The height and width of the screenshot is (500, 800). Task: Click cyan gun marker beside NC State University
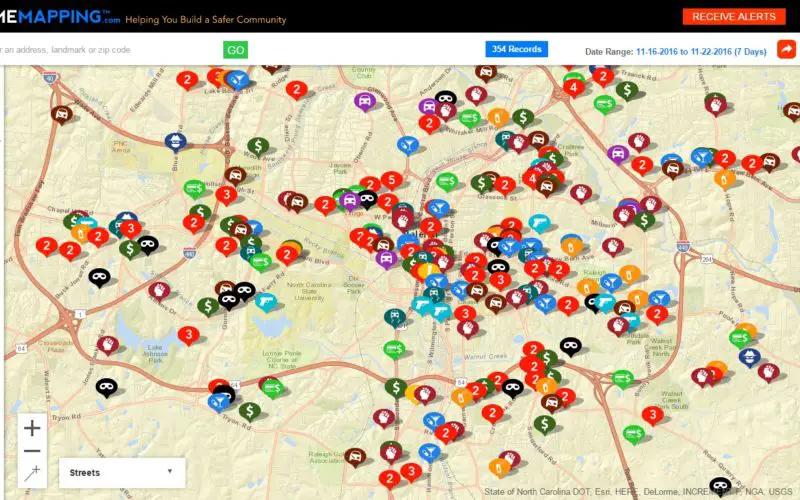pos(266,303)
